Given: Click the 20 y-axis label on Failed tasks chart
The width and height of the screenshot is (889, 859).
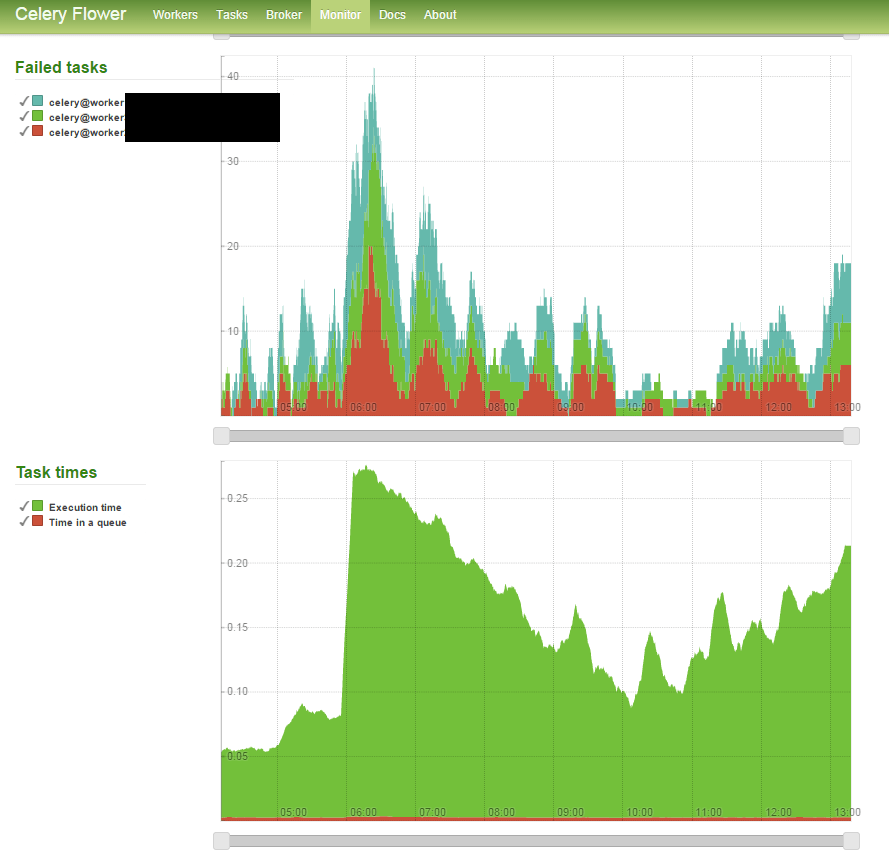Looking at the screenshot, I should 233,246.
